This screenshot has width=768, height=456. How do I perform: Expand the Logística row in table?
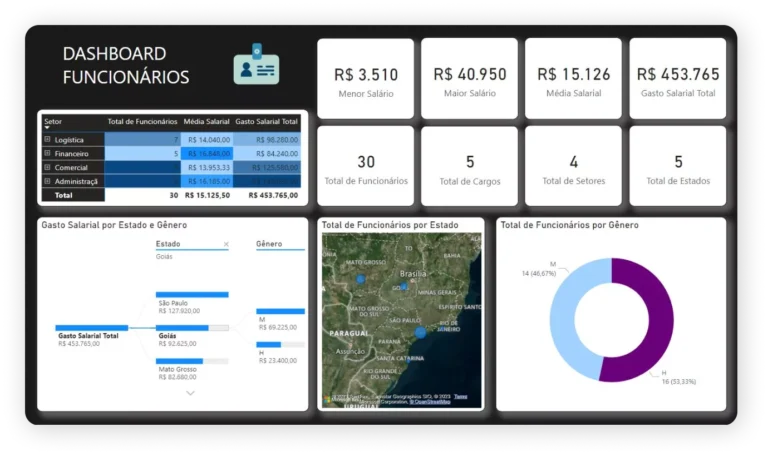pyautogui.click(x=48, y=140)
